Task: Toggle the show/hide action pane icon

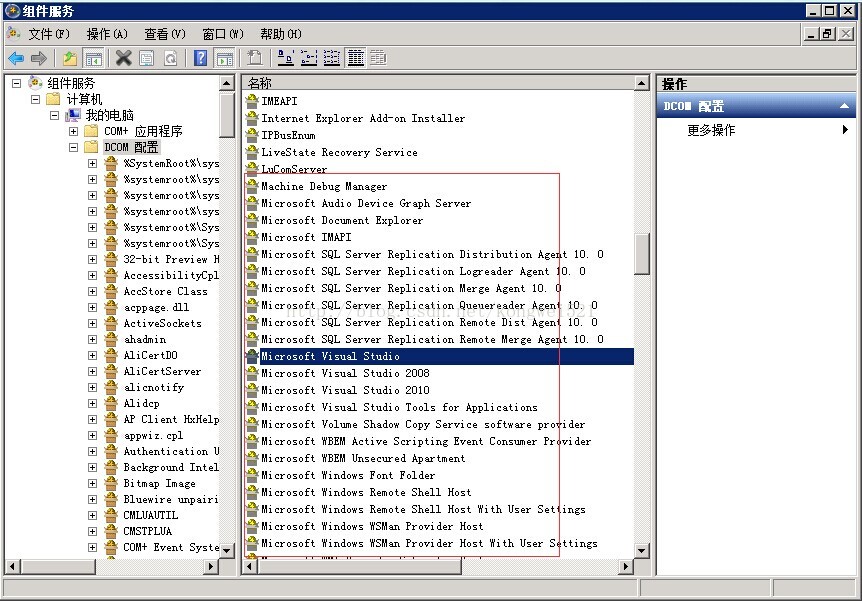Action: pos(225,58)
